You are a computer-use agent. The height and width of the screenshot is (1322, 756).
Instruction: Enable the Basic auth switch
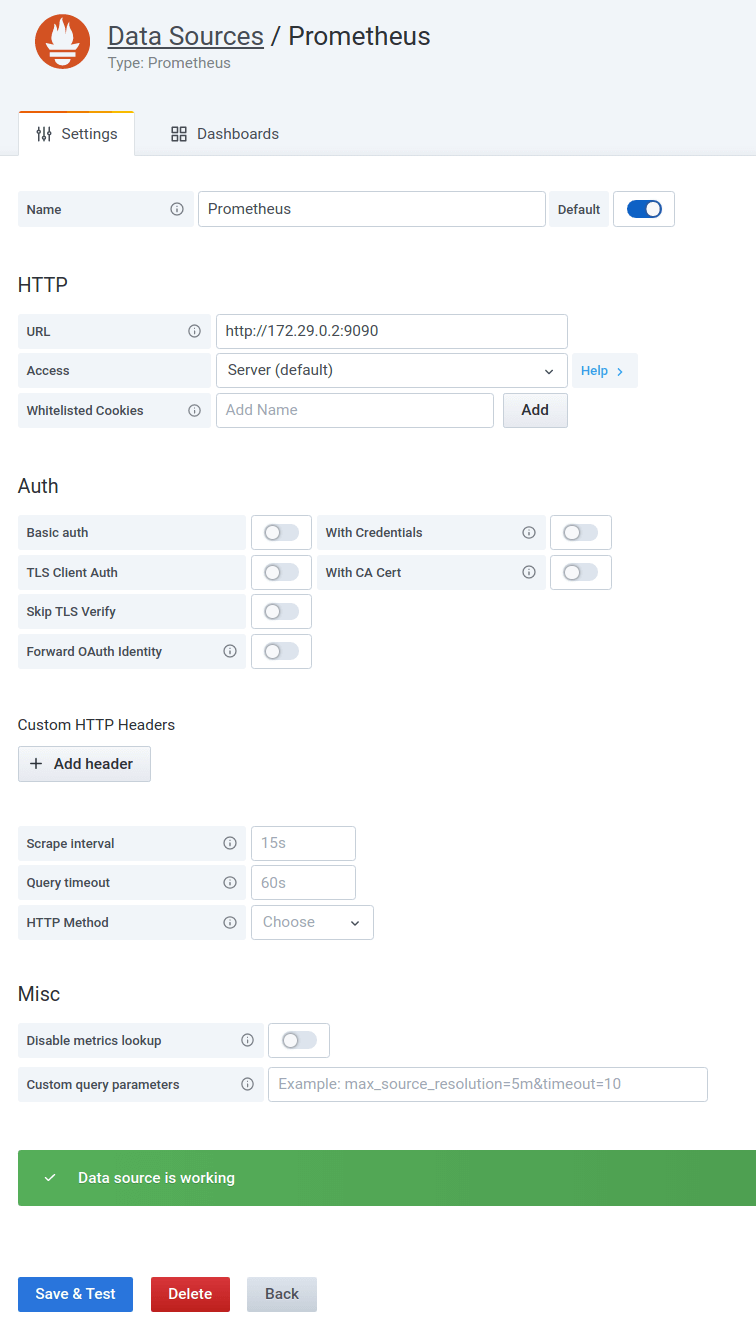point(281,532)
